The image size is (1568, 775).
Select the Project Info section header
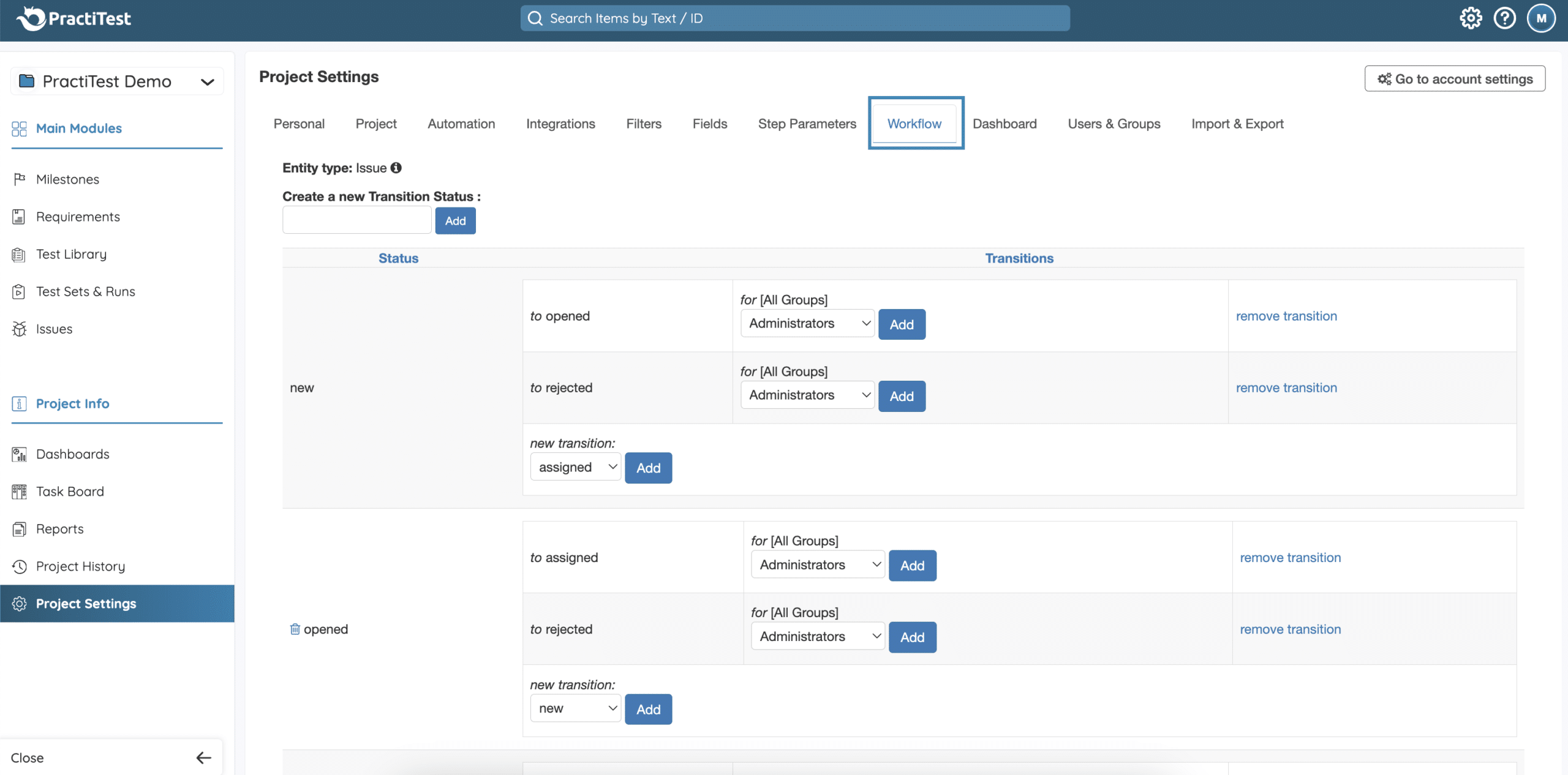72,403
